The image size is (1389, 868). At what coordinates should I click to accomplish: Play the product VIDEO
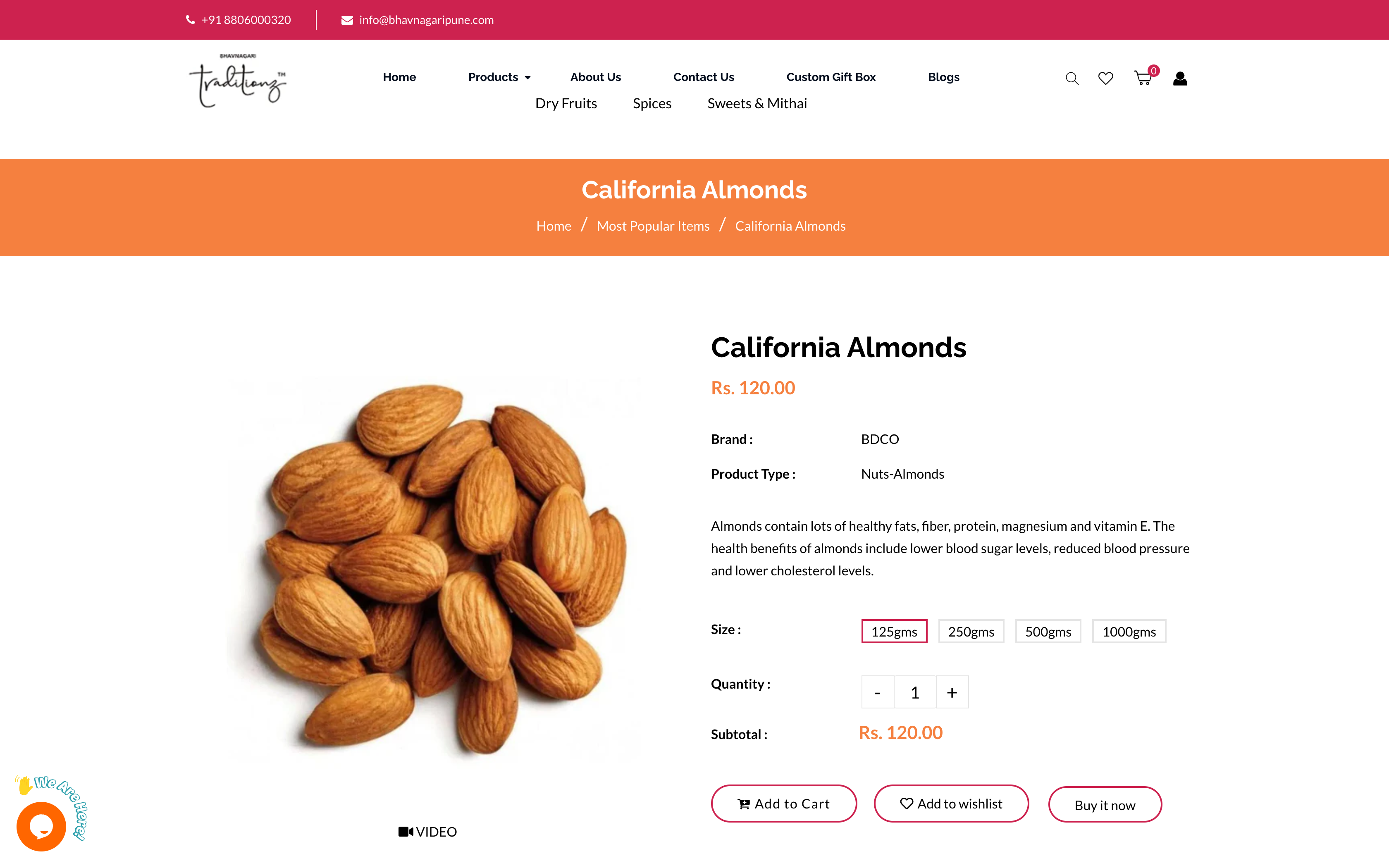click(427, 831)
